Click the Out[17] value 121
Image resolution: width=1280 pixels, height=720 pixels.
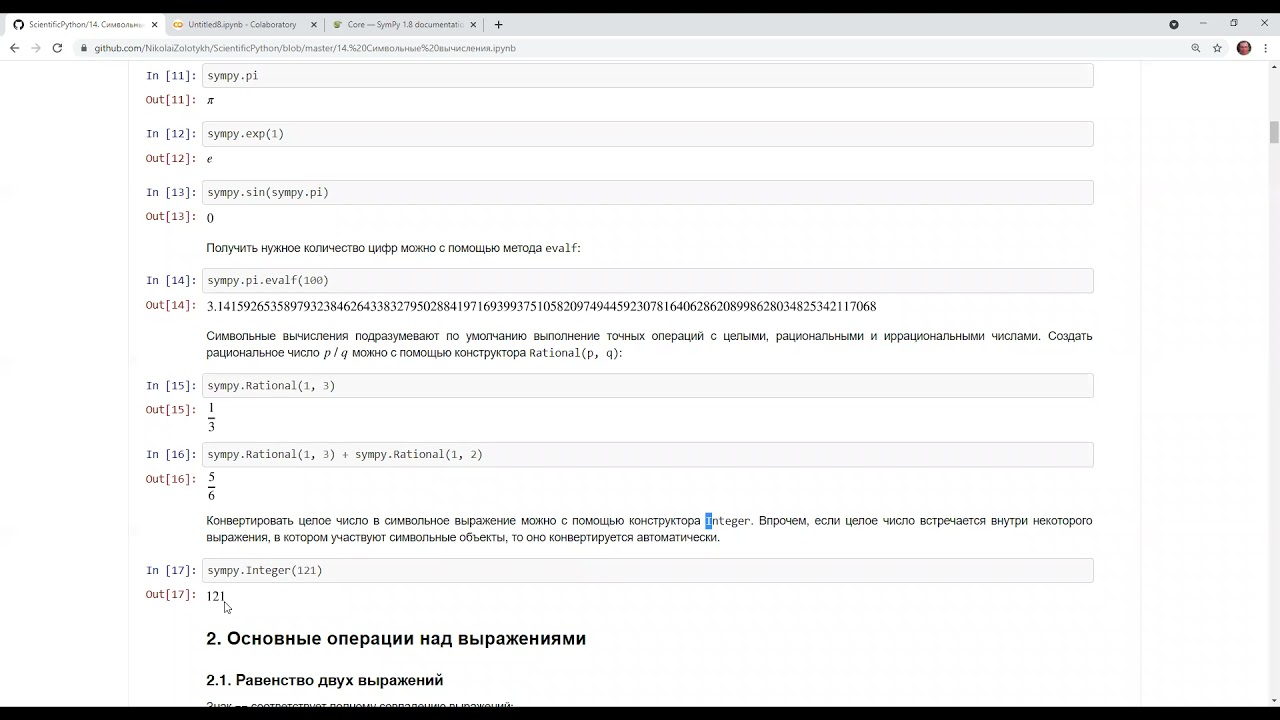pos(216,596)
